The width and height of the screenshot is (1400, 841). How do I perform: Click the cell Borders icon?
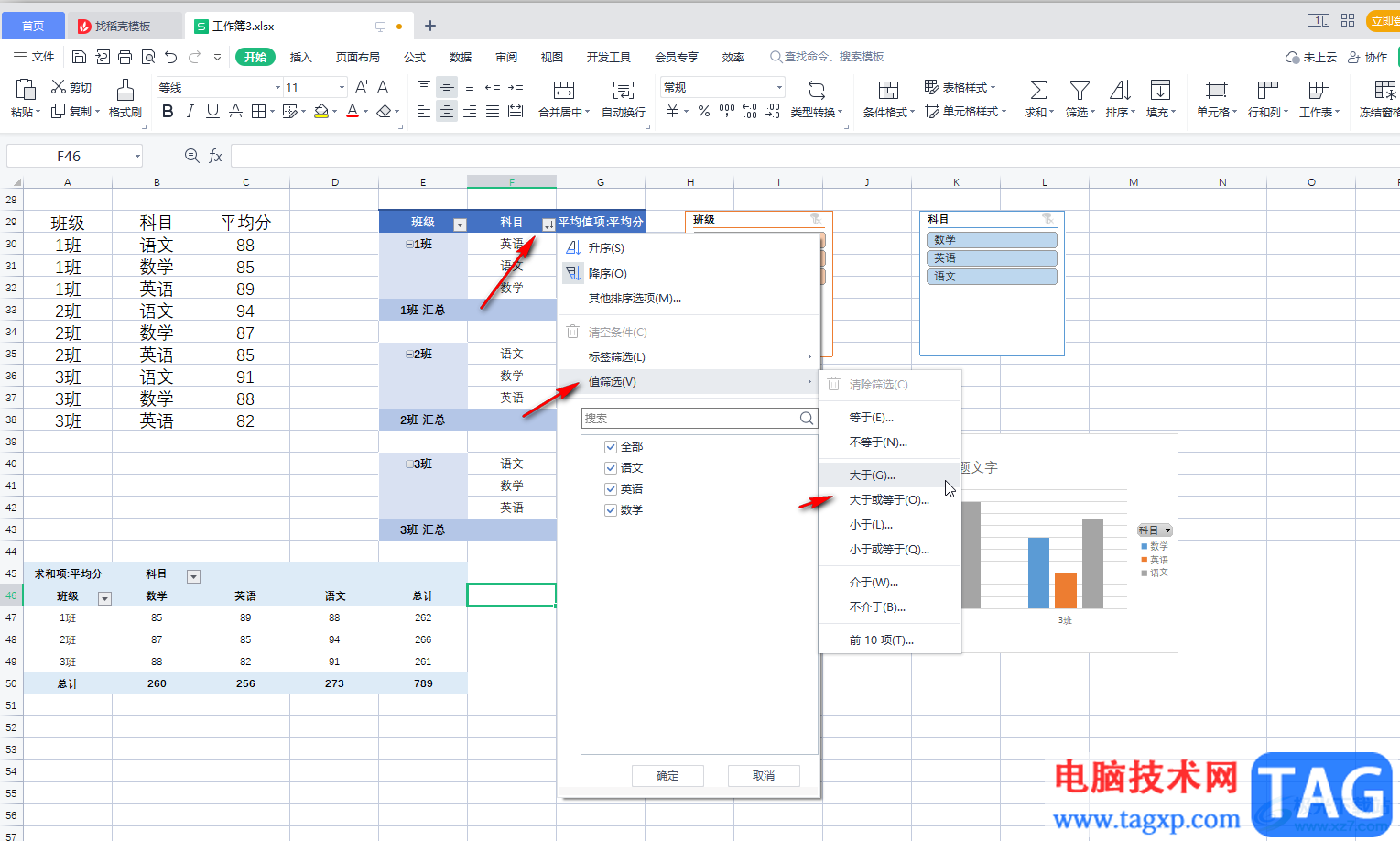pyautogui.click(x=258, y=111)
